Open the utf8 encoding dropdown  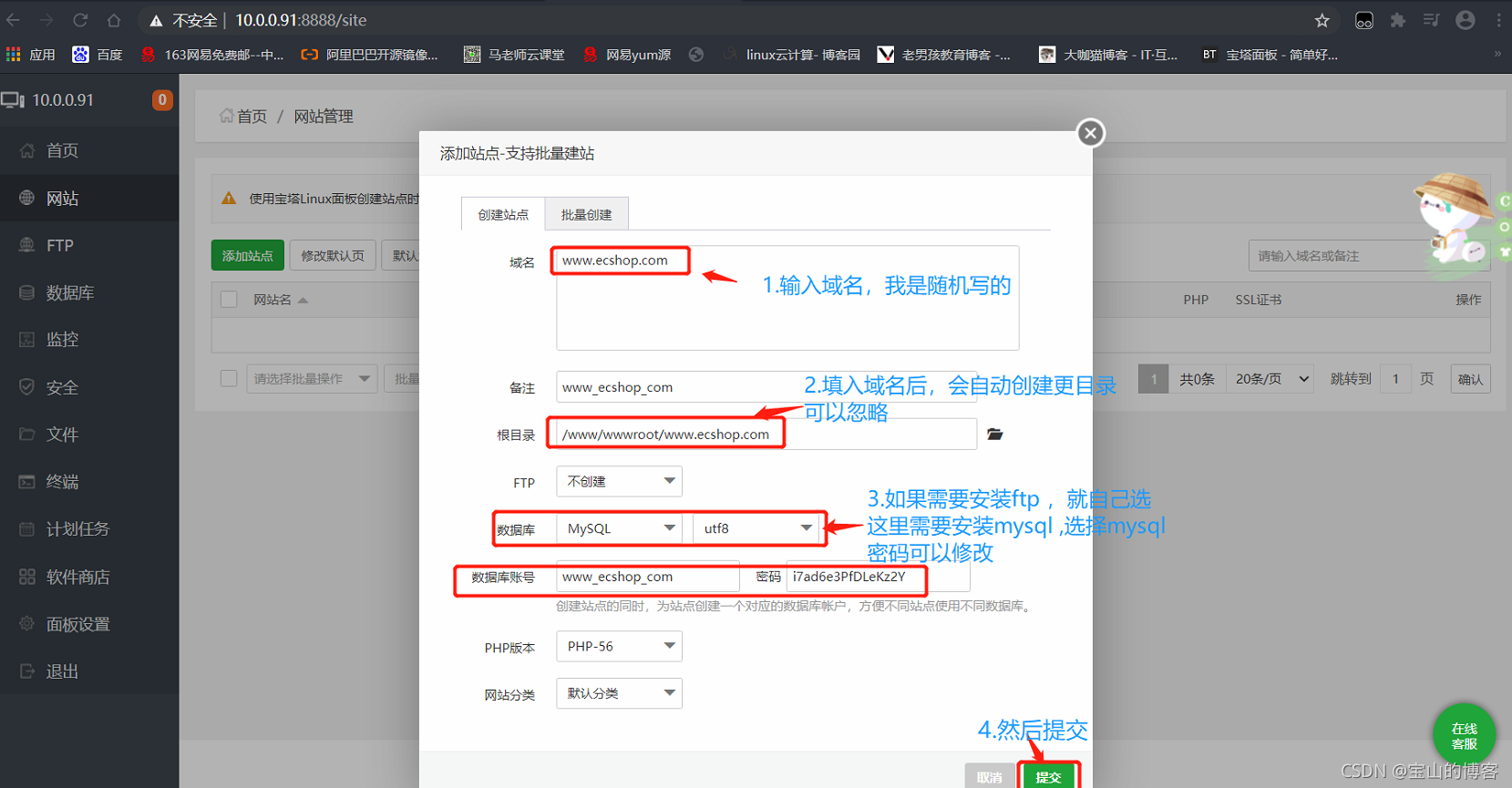756,528
